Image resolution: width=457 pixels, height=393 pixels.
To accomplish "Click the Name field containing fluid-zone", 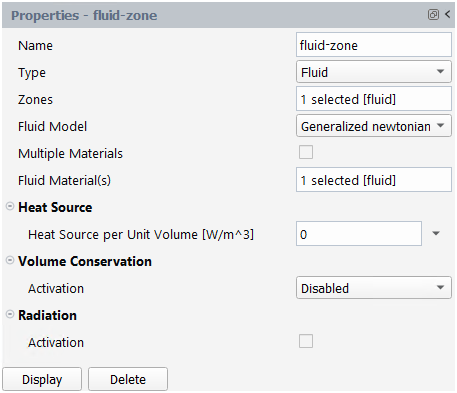I will pyautogui.click(x=374, y=45).
